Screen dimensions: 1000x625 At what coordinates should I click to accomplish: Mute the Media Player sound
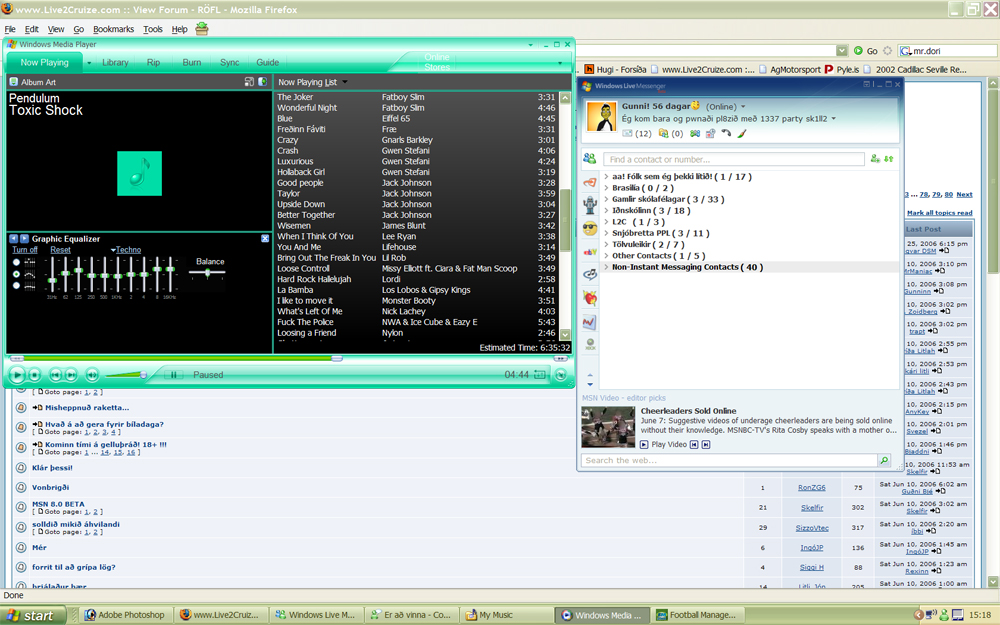[x=92, y=375]
